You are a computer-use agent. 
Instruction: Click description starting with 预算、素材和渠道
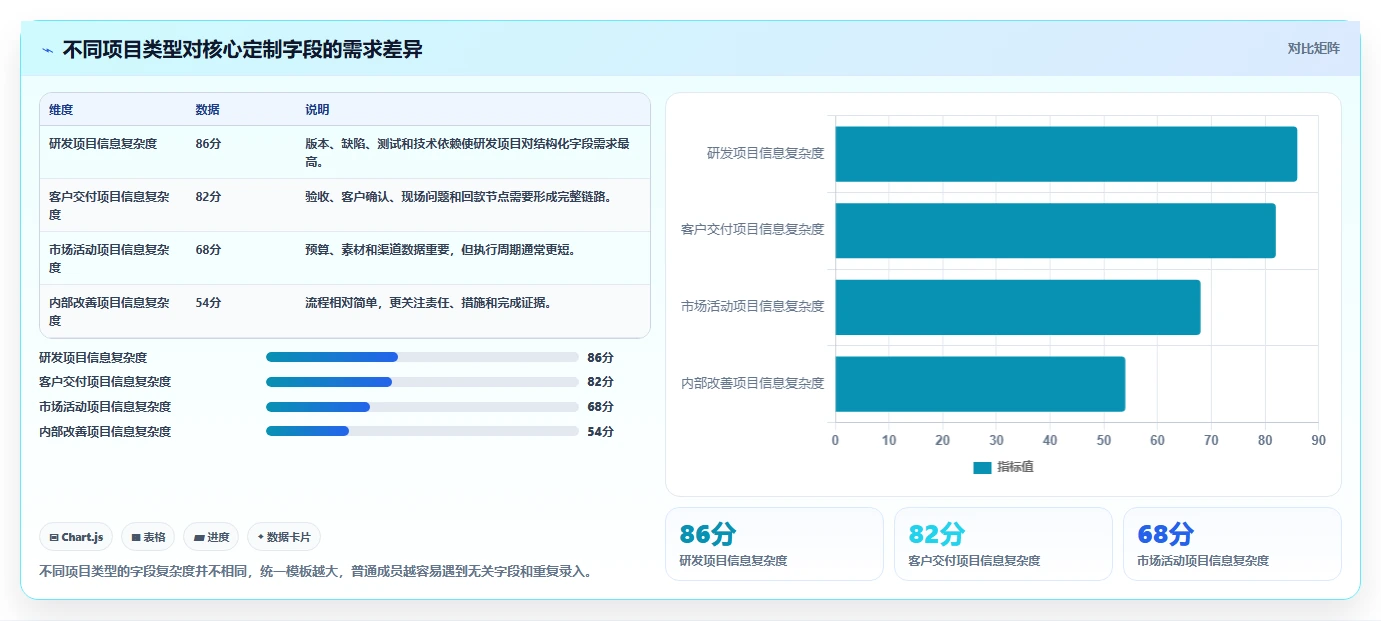(x=440, y=250)
